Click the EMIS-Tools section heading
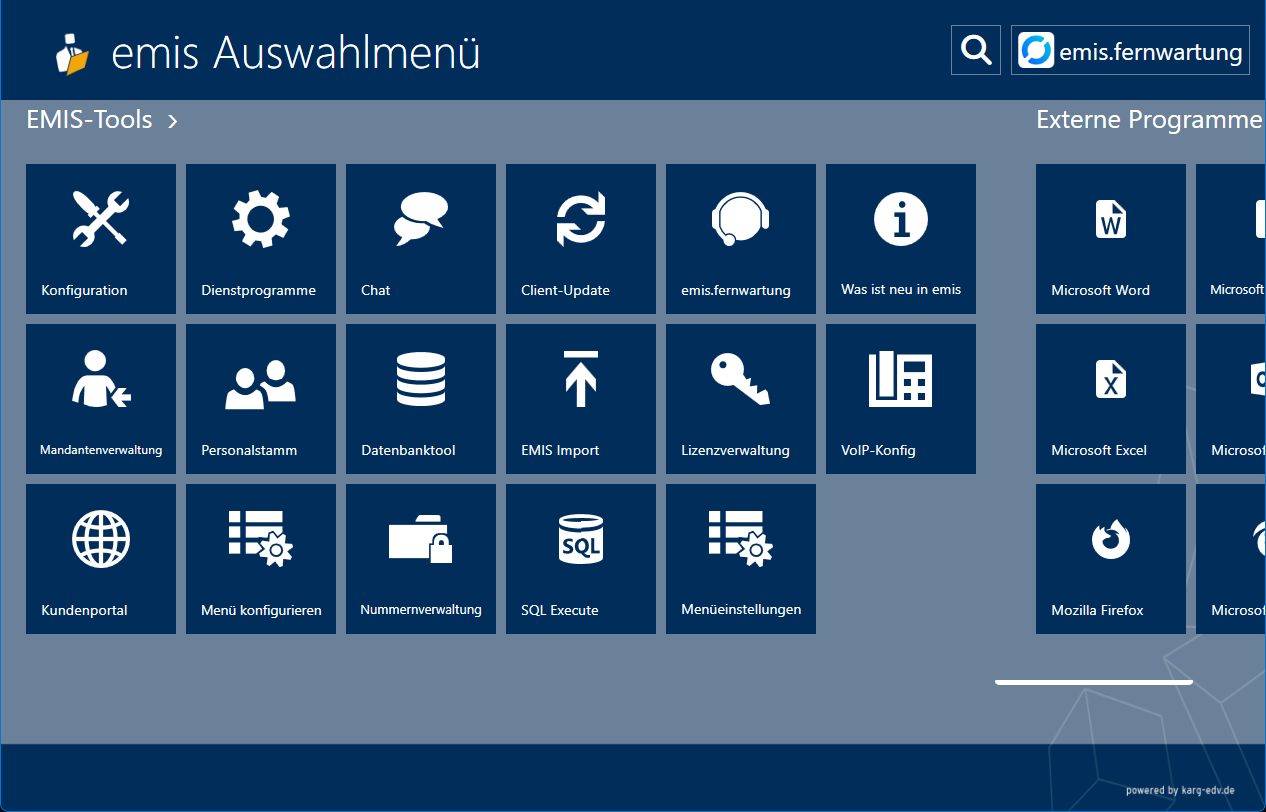The image size is (1266, 812). pyautogui.click(x=90, y=120)
